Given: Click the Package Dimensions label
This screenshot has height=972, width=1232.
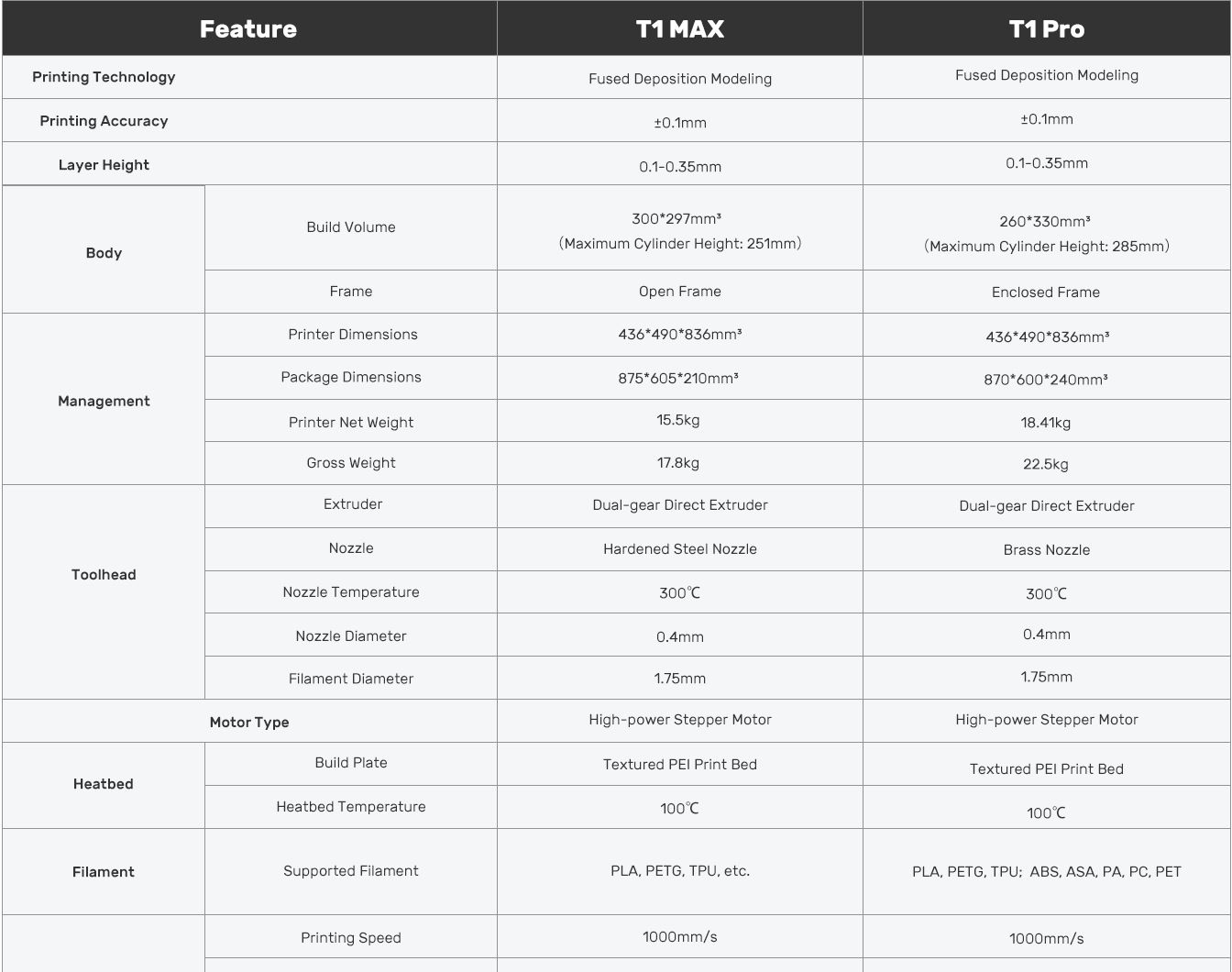Looking at the screenshot, I should (x=351, y=377).
